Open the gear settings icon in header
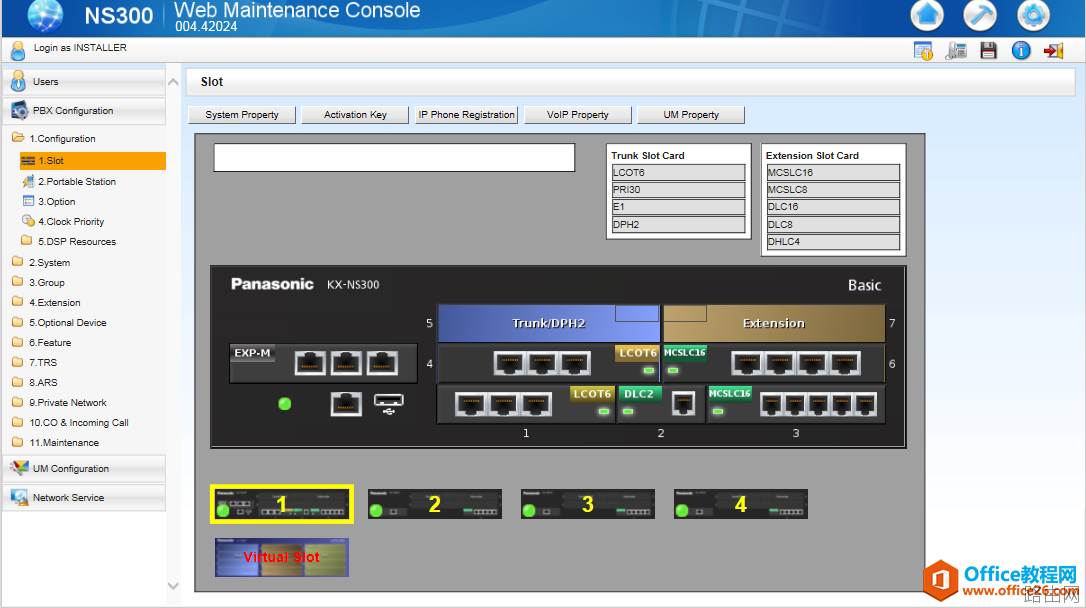Screen dimensions: 1086x608 (x=1033, y=15)
